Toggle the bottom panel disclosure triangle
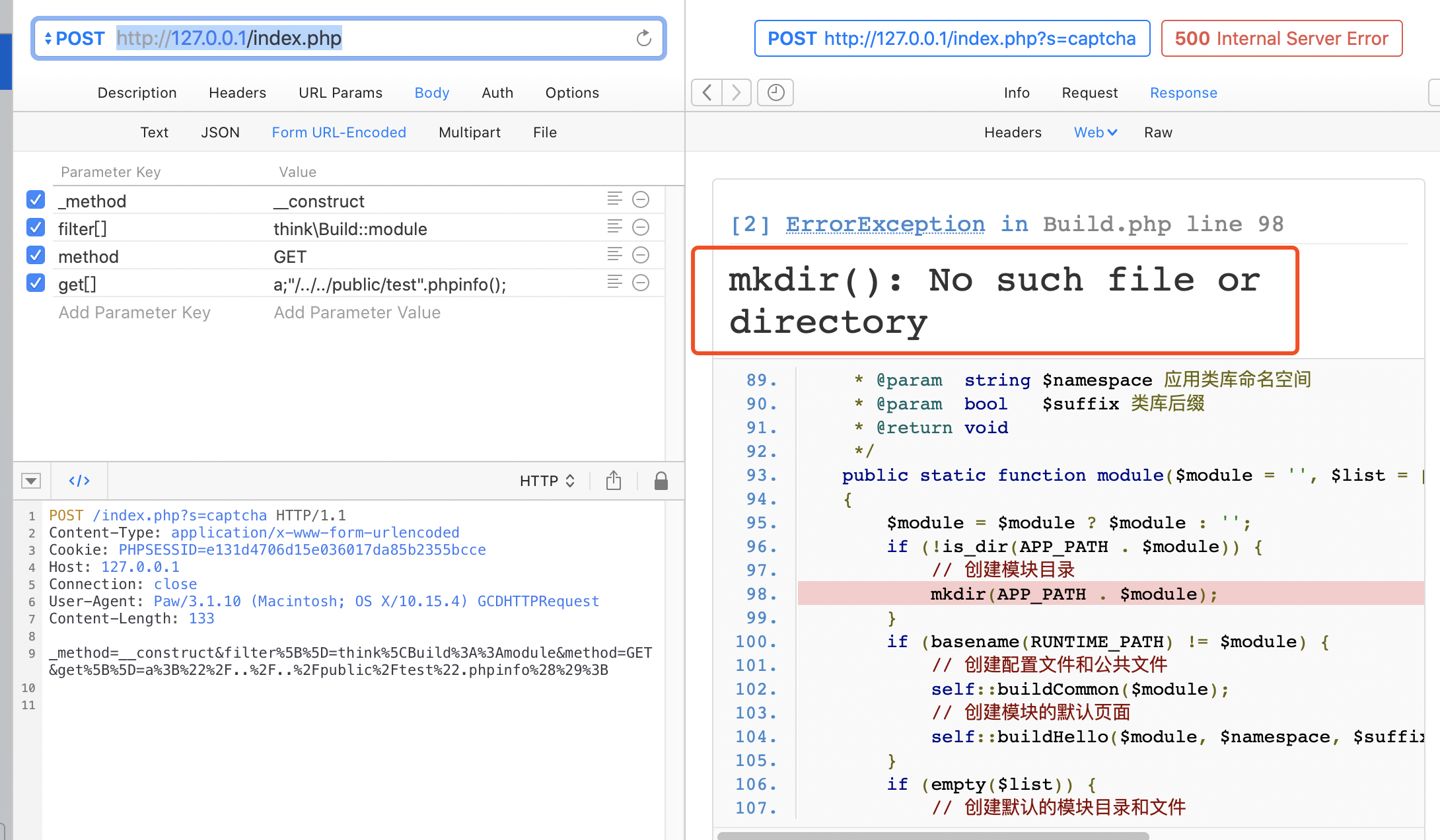This screenshot has height=840, width=1440. [31, 481]
